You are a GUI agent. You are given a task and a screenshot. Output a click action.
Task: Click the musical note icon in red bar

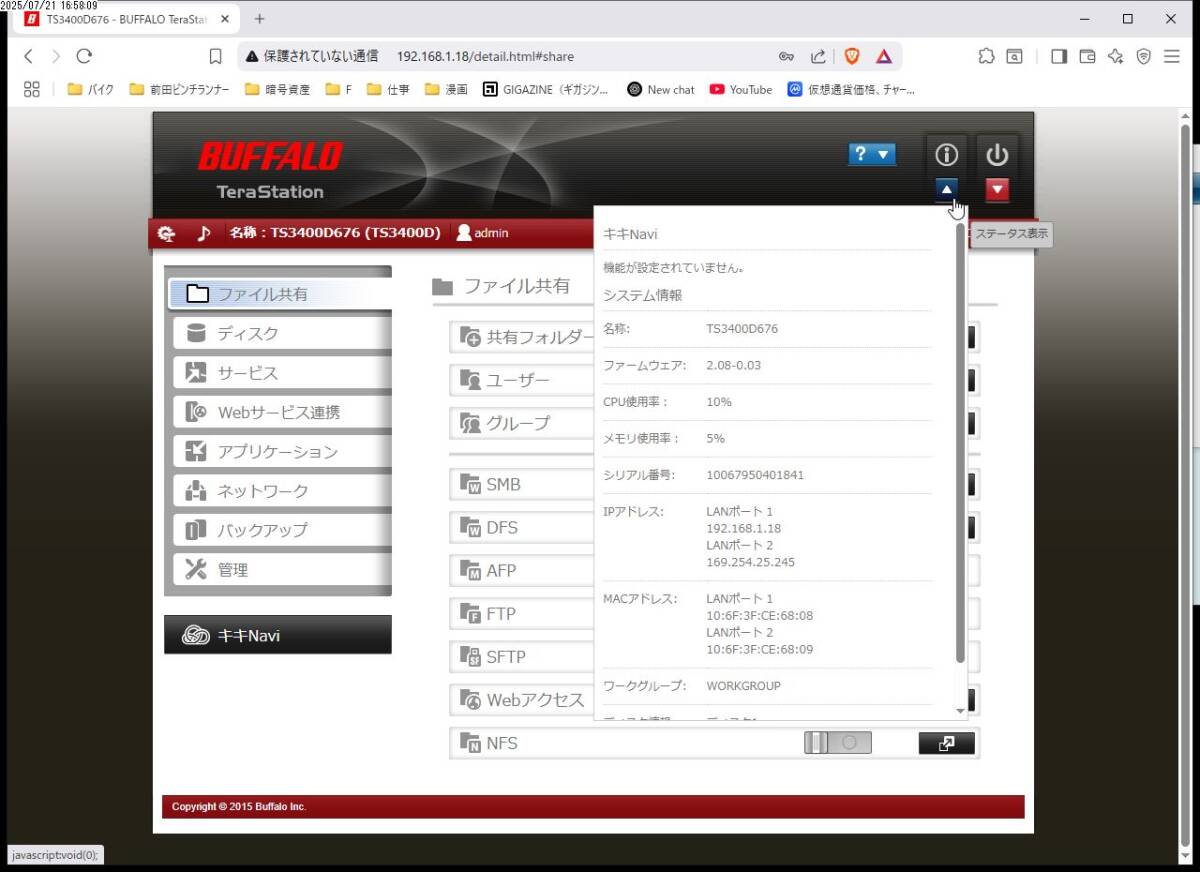pyautogui.click(x=204, y=233)
